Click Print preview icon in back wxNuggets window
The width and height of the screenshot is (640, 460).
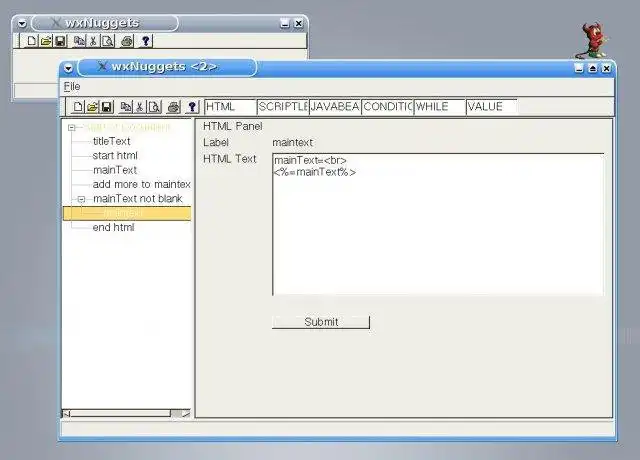pos(108,41)
